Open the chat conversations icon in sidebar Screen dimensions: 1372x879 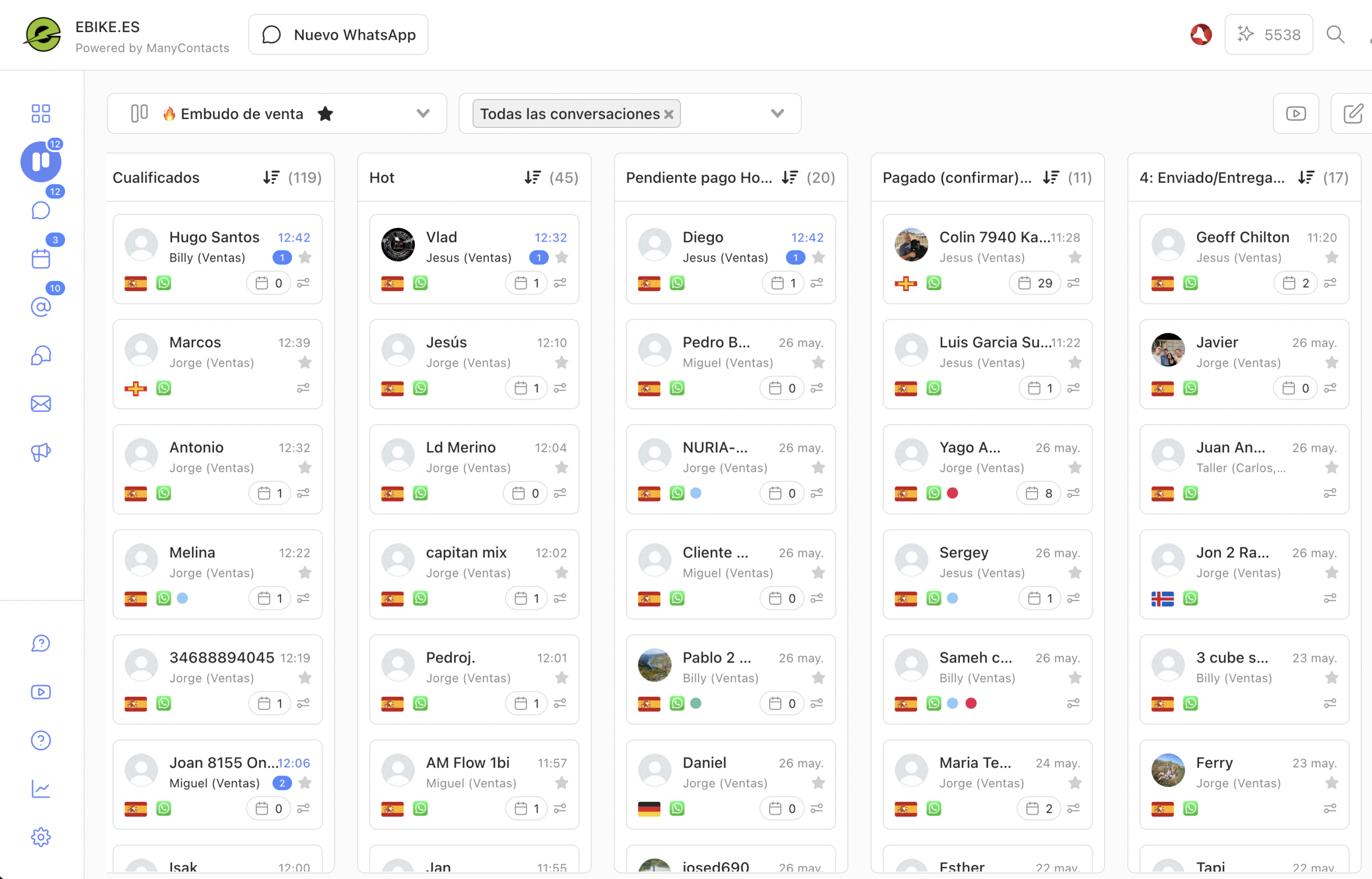point(41,211)
